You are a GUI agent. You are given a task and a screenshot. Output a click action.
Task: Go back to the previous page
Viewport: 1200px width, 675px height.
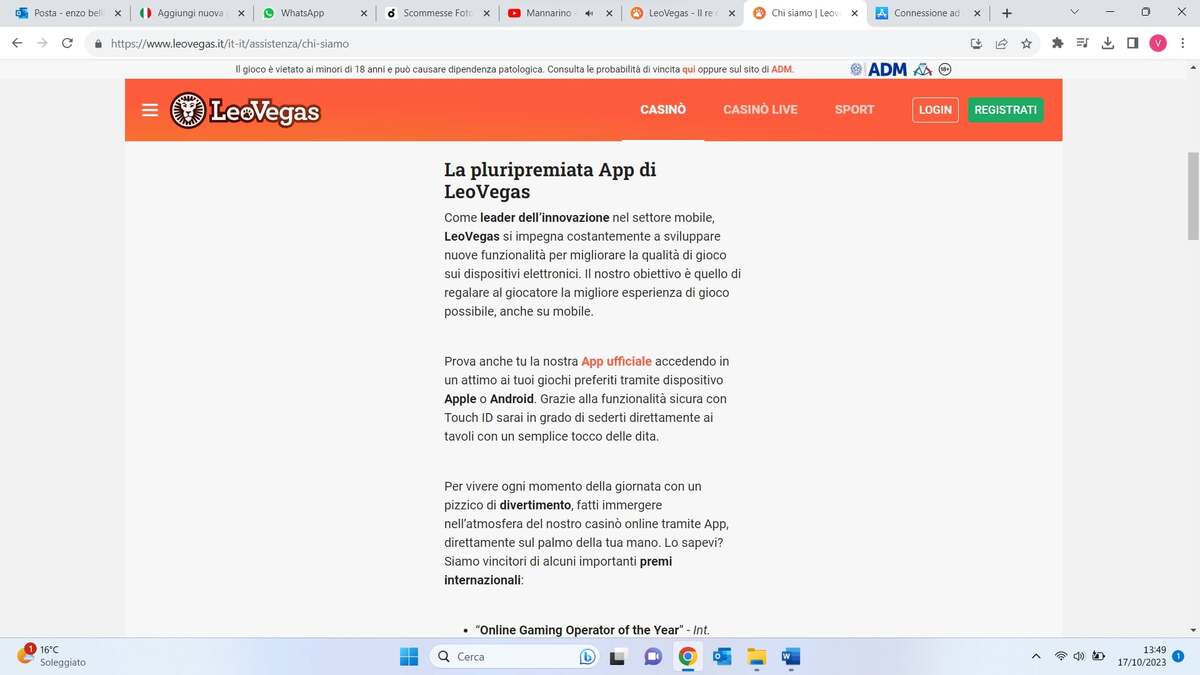click(x=17, y=43)
